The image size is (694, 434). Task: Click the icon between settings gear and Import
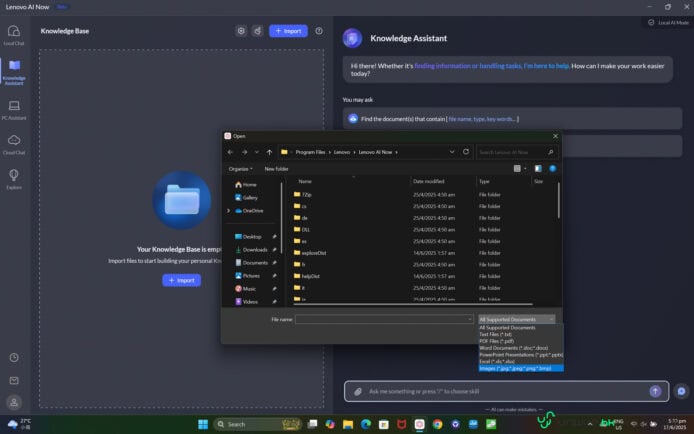tap(258, 31)
